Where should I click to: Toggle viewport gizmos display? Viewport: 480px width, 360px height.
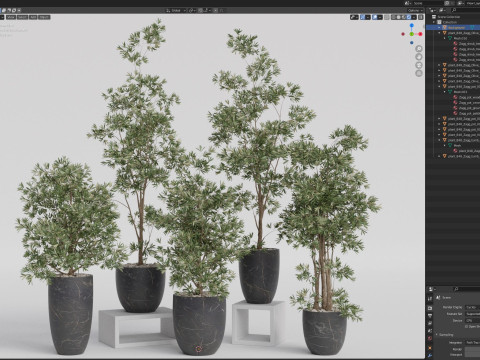click(363, 17)
